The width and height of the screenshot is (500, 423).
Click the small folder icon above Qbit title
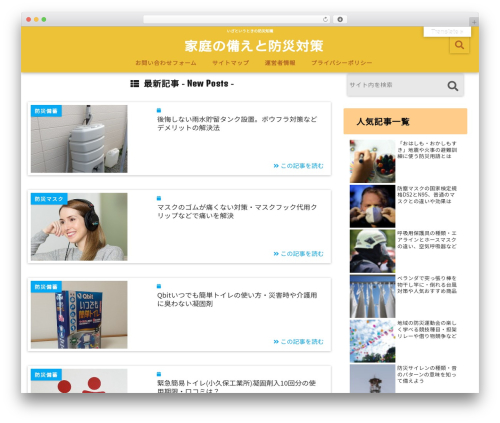coord(159,286)
